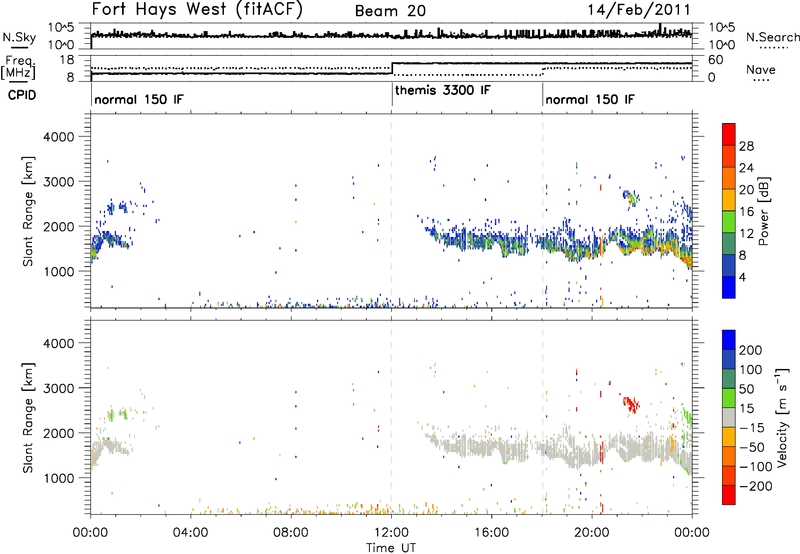Image resolution: width=800 pixels, height=554 pixels.
Task: Pick the light green segment of the power colorbar
Action: click(729, 221)
